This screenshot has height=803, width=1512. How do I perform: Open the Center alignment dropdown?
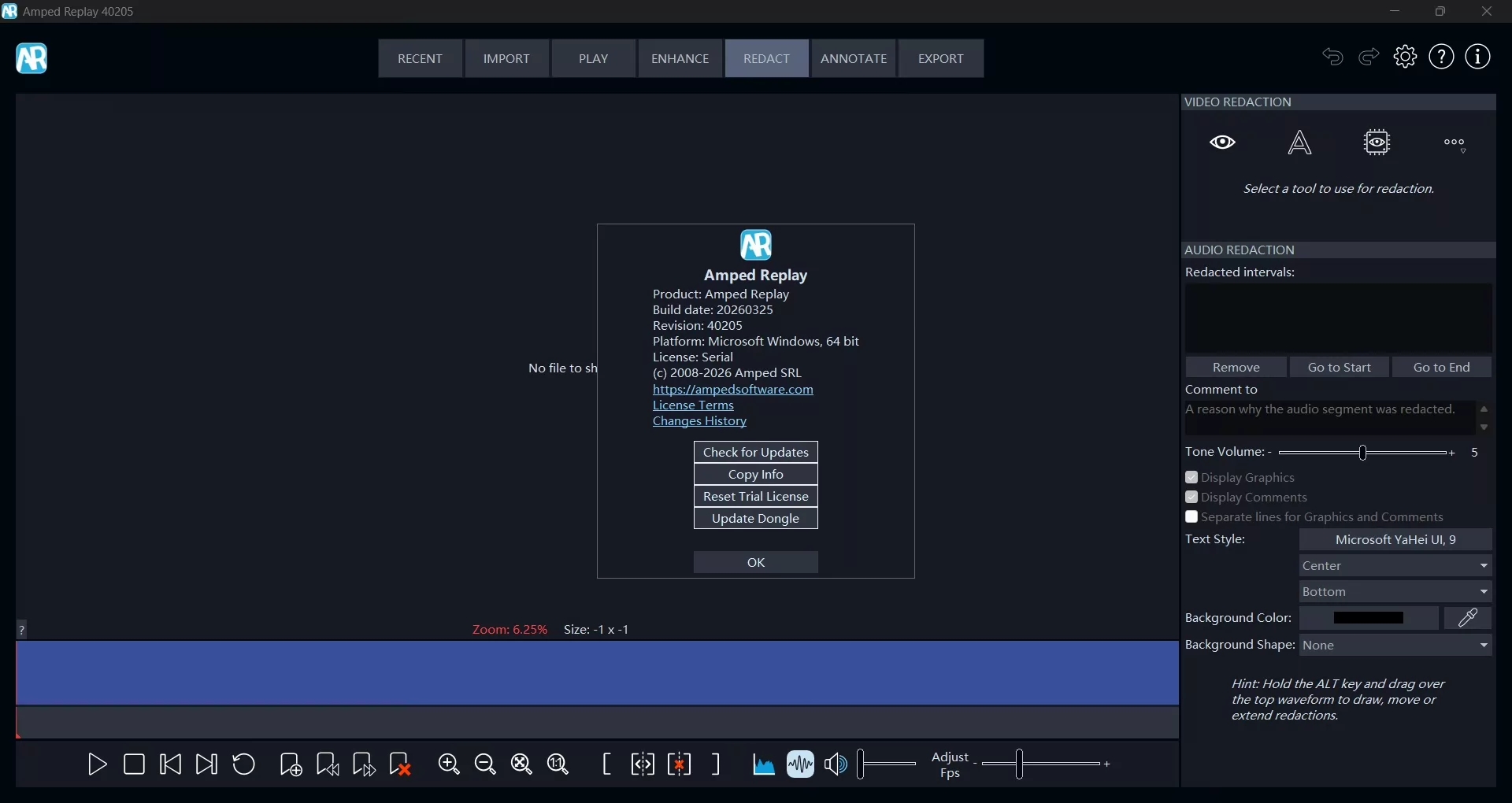tap(1396, 566)
